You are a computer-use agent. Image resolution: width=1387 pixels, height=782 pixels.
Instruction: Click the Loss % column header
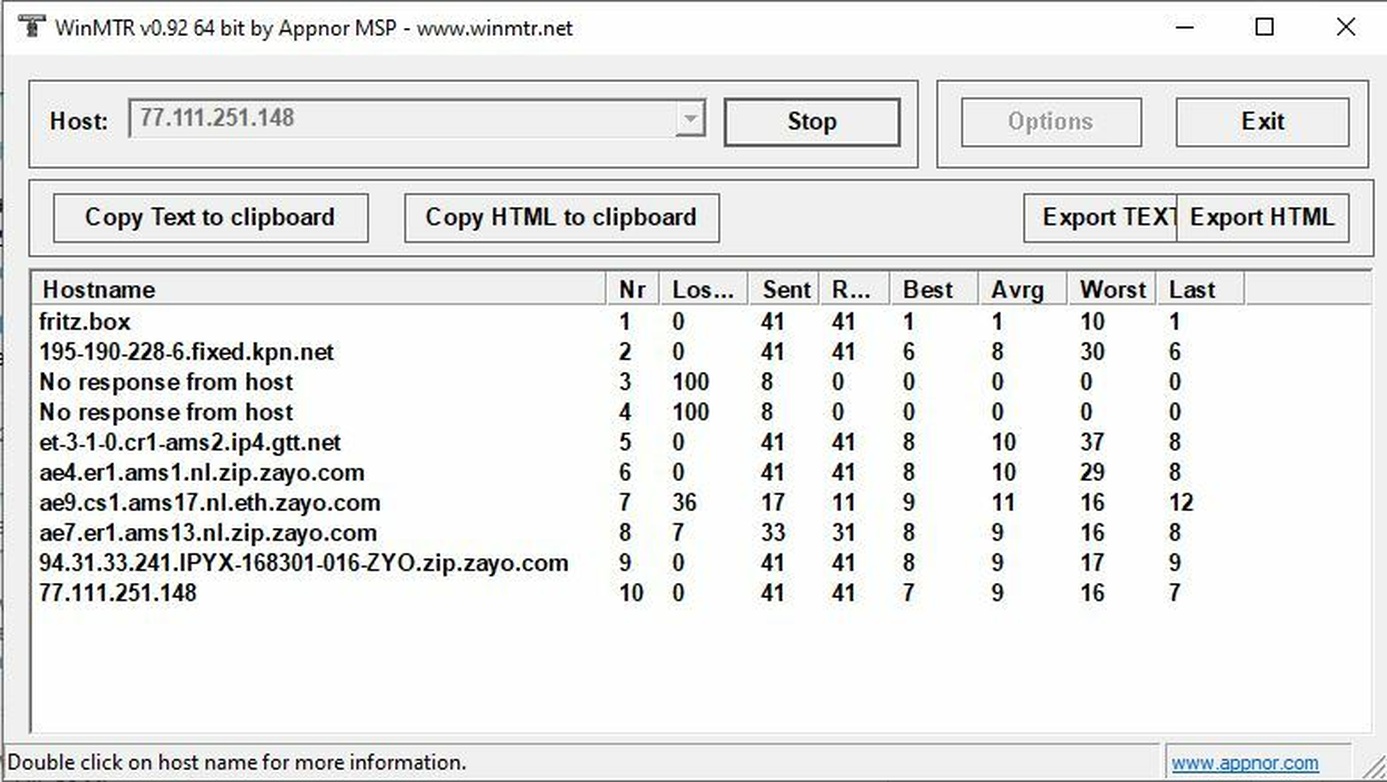(x=704, y=289)
